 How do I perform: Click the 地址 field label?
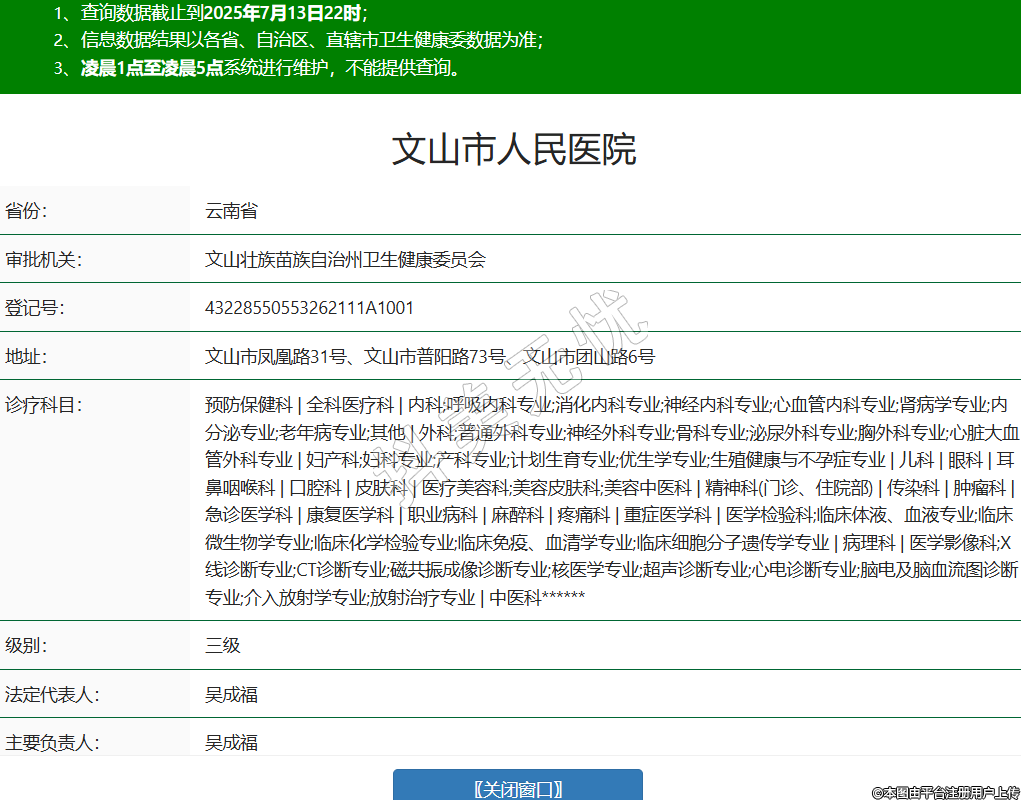click(x=27, y=356)
